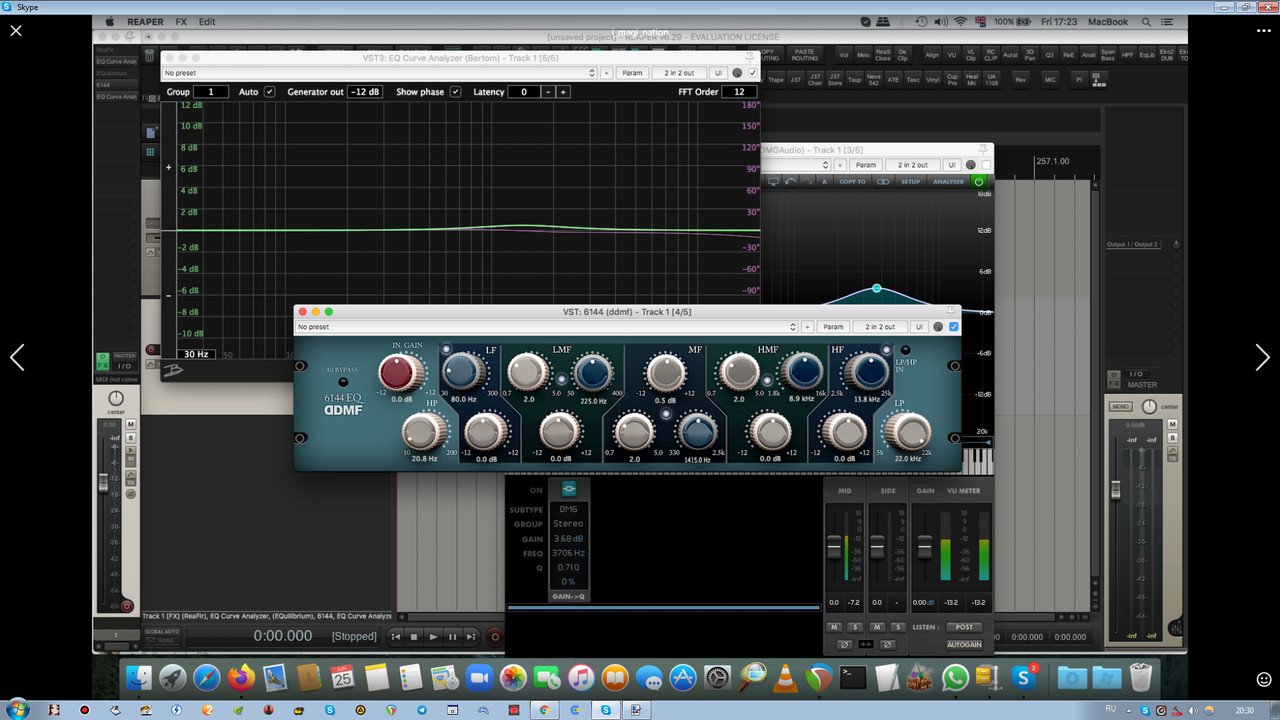This screenshot has height=720, width=1280.
Task: Click the HPF toolbar button
Action: coord(1127,55)
